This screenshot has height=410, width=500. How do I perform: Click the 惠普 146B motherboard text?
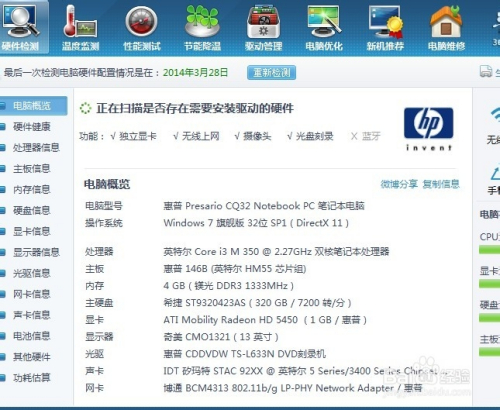click(x=235, y=269)
